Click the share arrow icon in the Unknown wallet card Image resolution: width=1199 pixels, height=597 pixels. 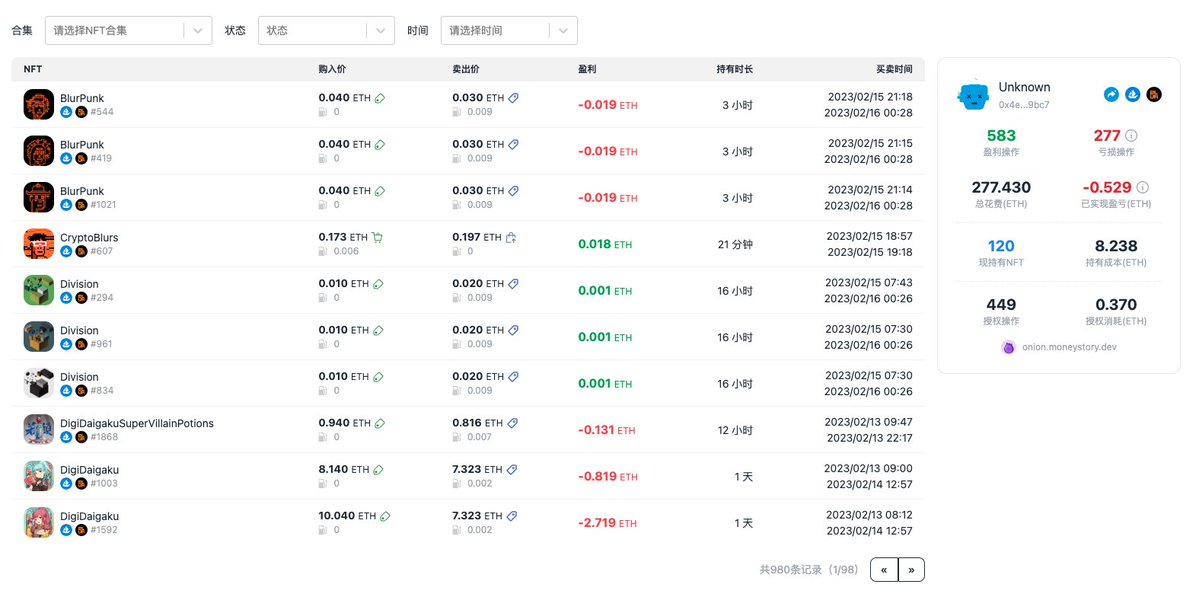(x=1111, y=94)
